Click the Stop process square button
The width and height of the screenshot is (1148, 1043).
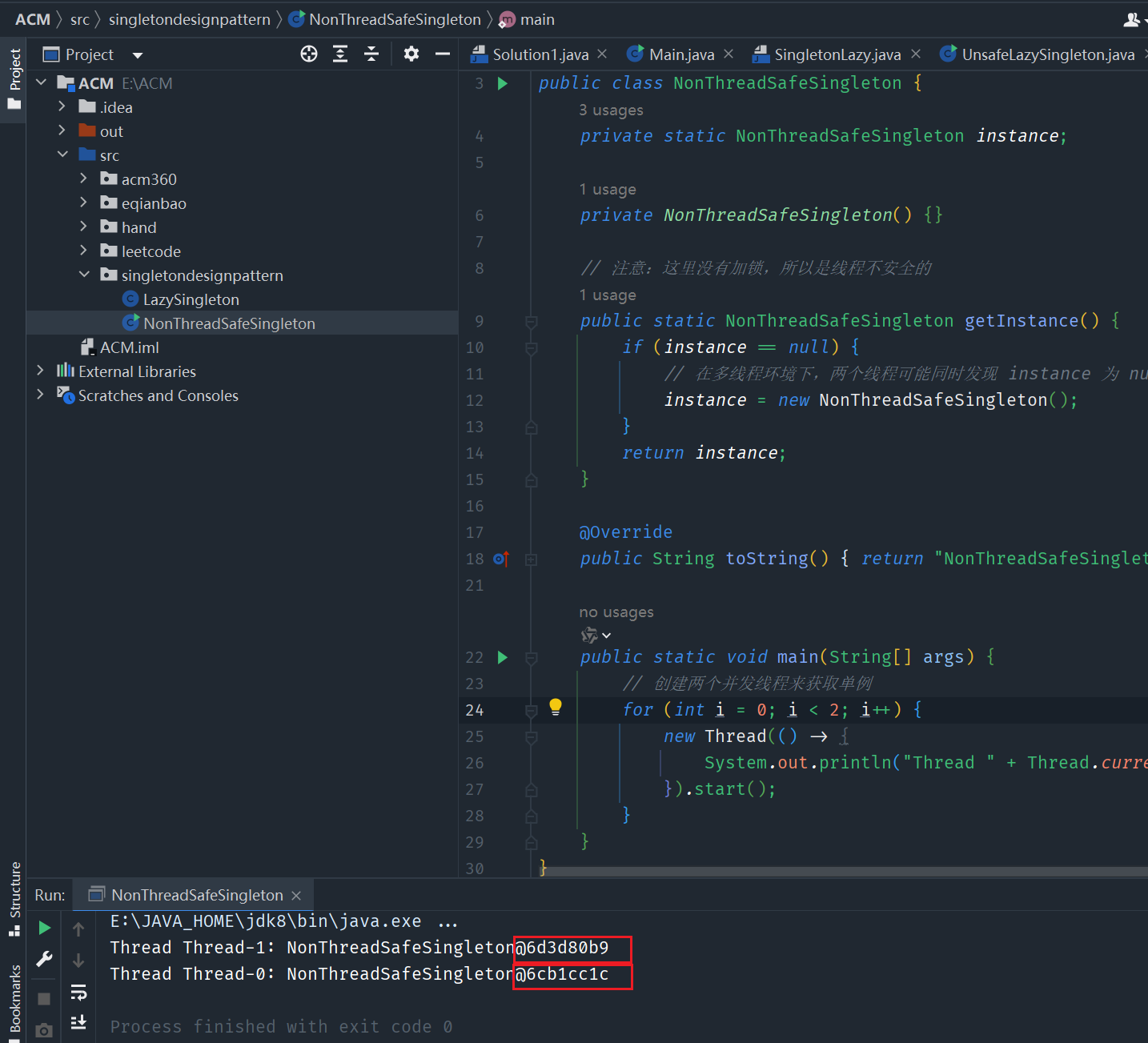point(44,999)
